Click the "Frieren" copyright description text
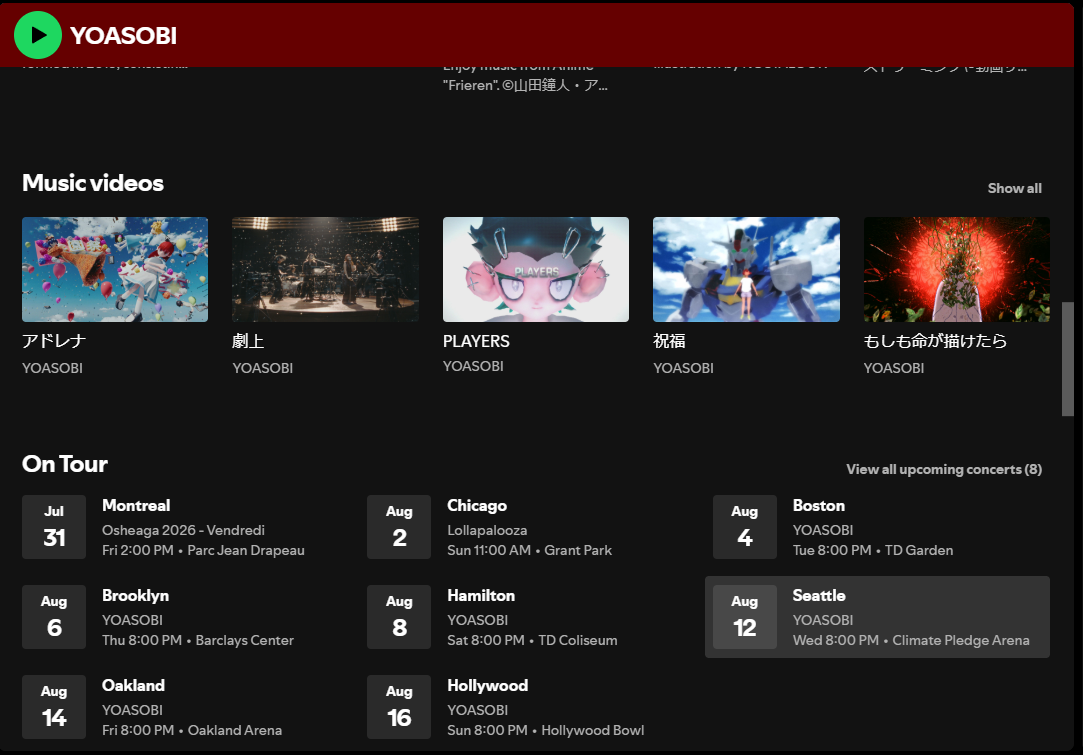Image resolution: width=1083 pixels, height=755 pixels. tap(525, 86)
